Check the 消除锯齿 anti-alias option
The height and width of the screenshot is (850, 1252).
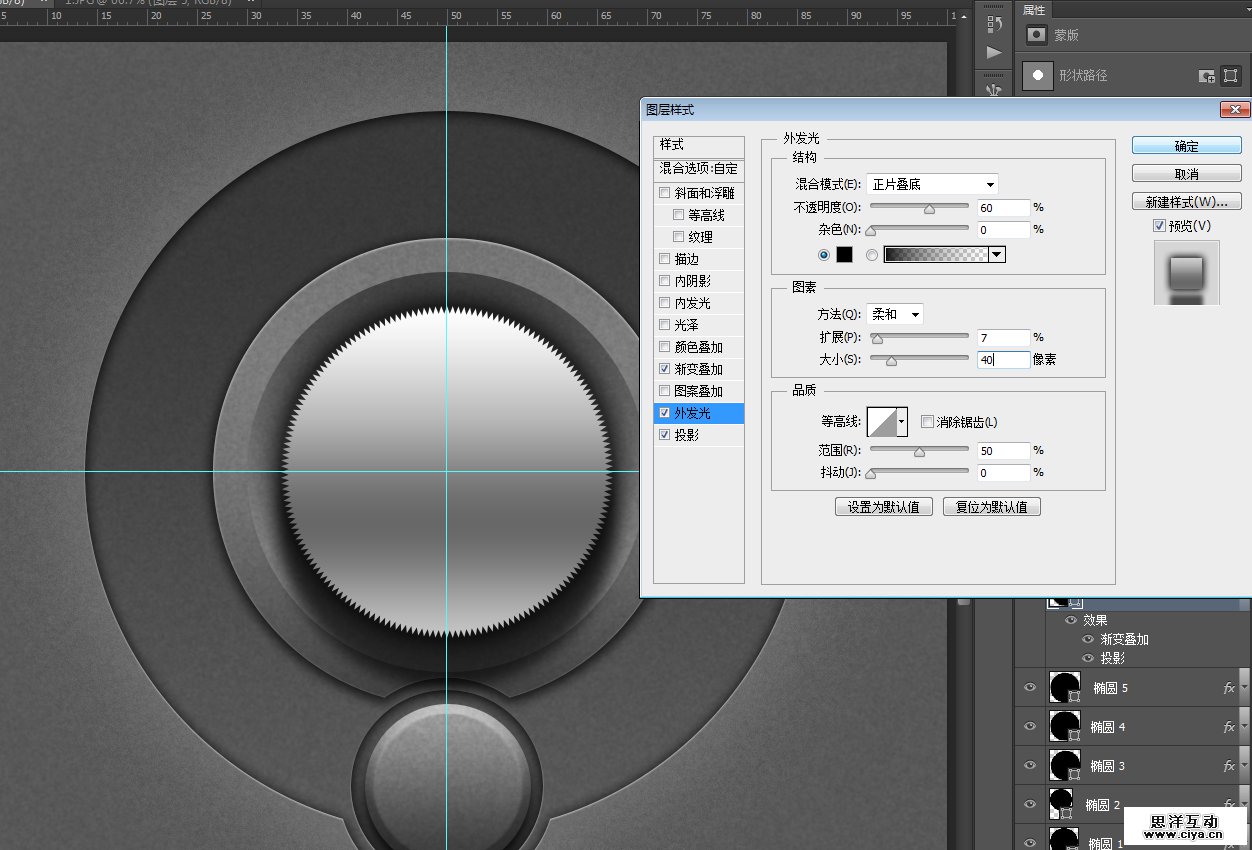(927, 422)
